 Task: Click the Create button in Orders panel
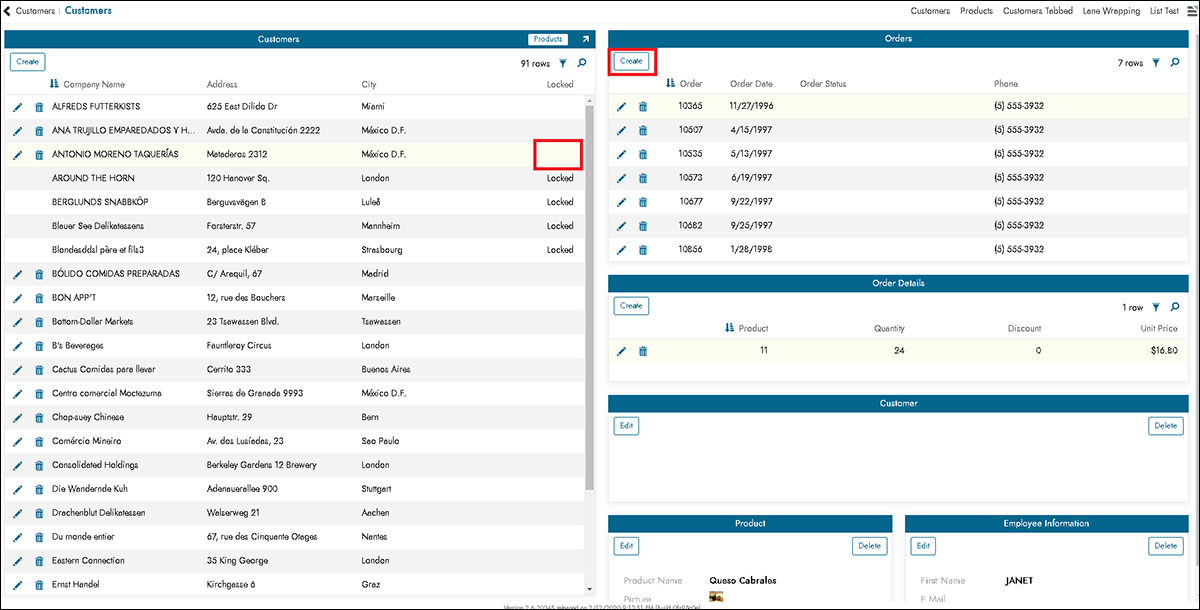point(631,61)
